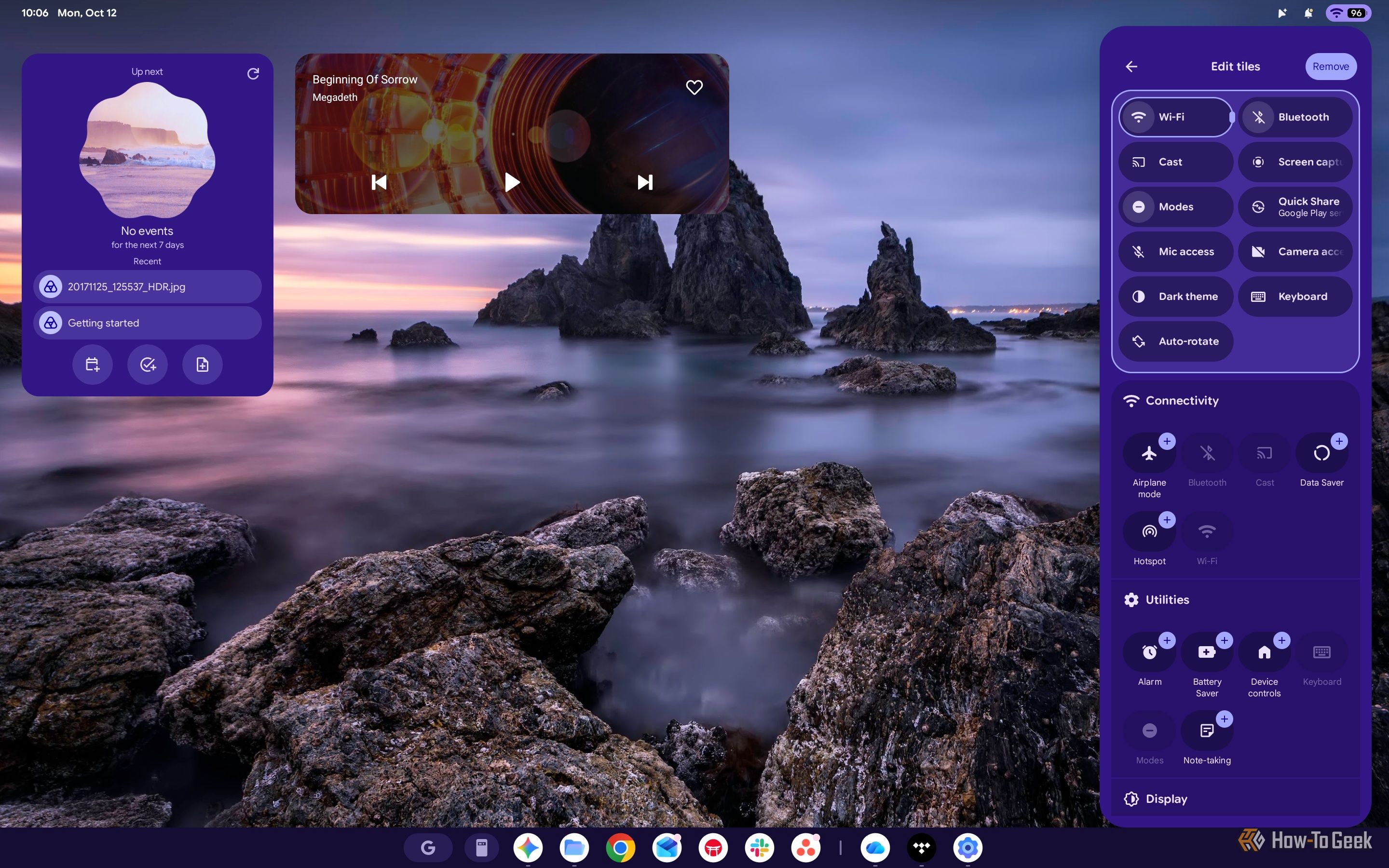
Task: Open Slack from the taskbar
Action: point(760,847)
